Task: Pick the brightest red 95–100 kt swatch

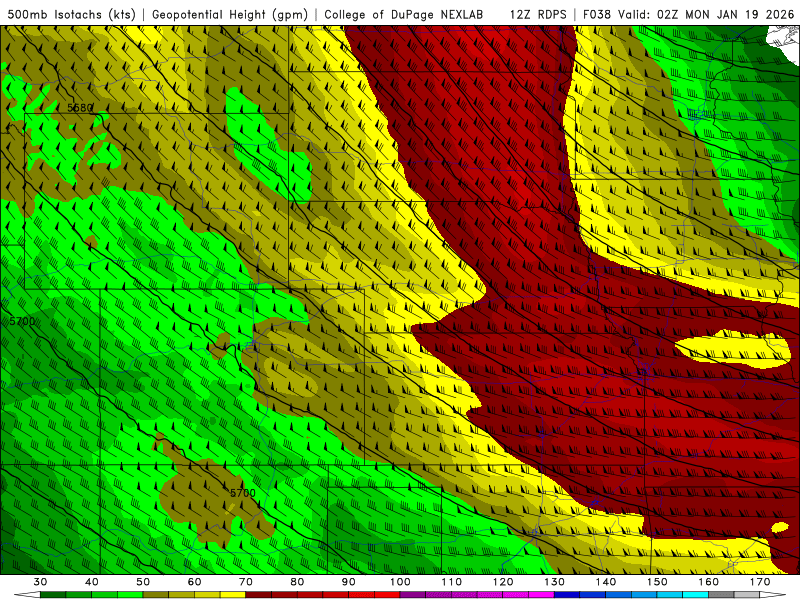Action: [387, 595]
